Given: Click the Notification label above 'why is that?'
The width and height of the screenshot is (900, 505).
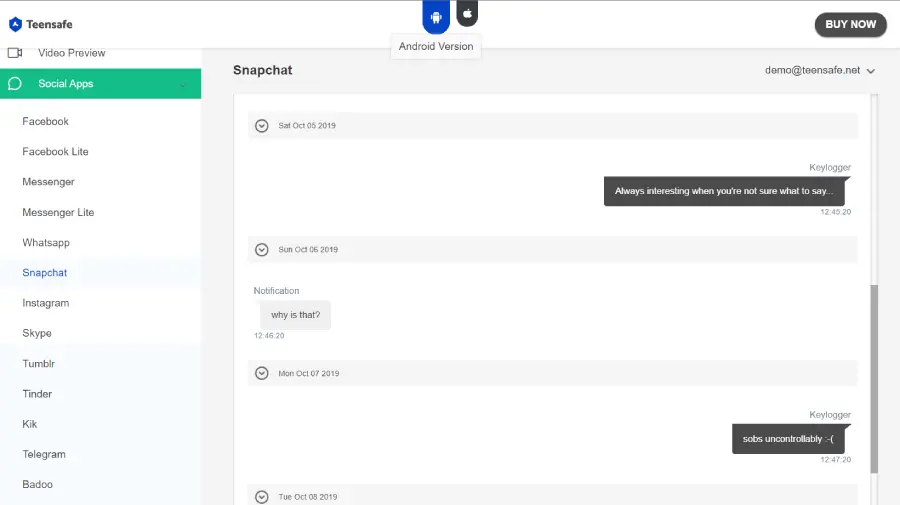Looking at the screenshot, I should coord(276,291).
